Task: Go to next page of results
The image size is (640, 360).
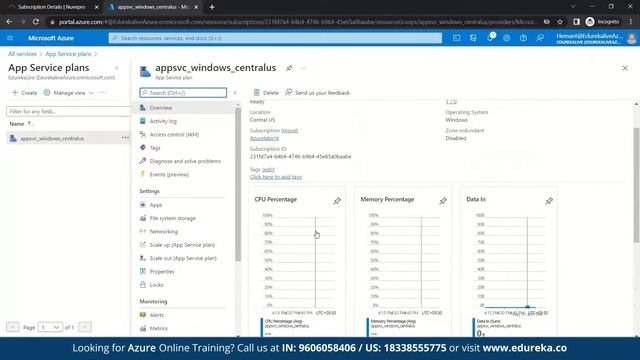Action: point(84,327)
